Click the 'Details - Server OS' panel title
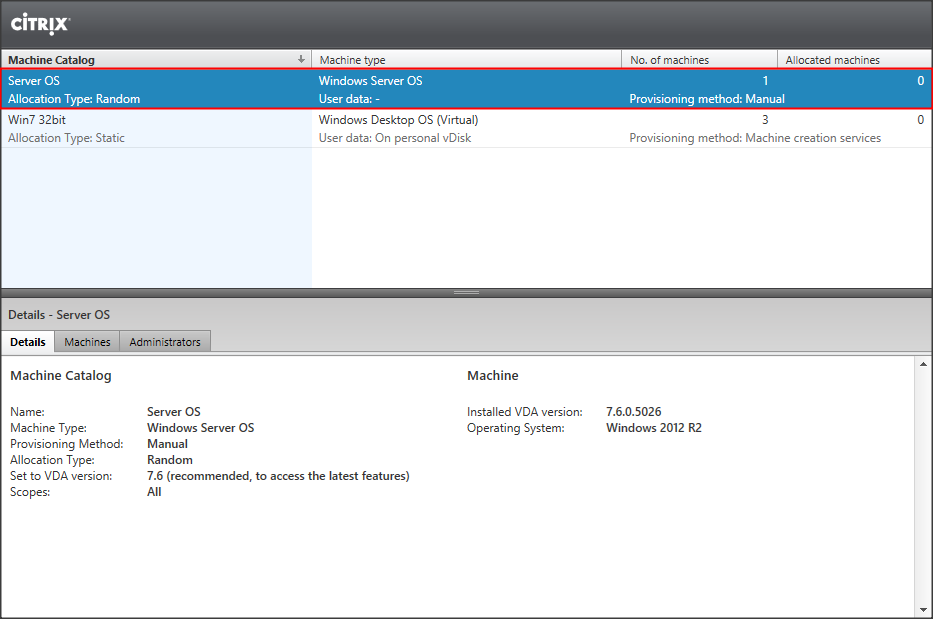Image resolution: width=933 pixels, height=619 pixels. coord(59,315)
